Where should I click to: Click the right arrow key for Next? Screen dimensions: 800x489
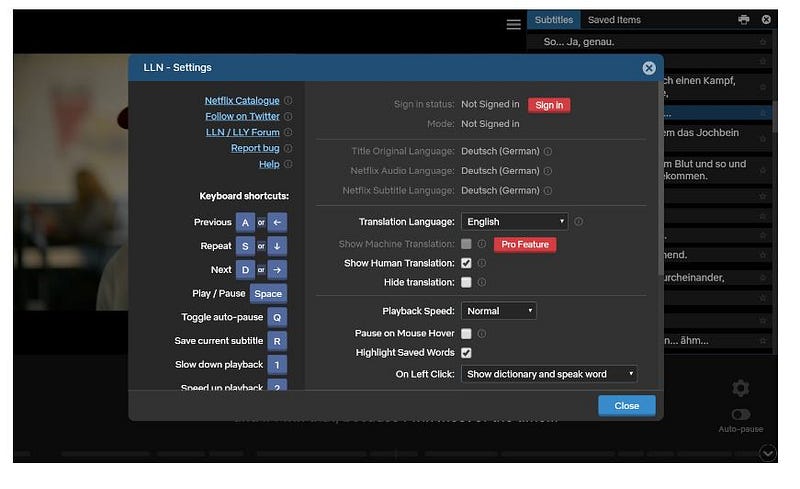(x=277, y=270)
